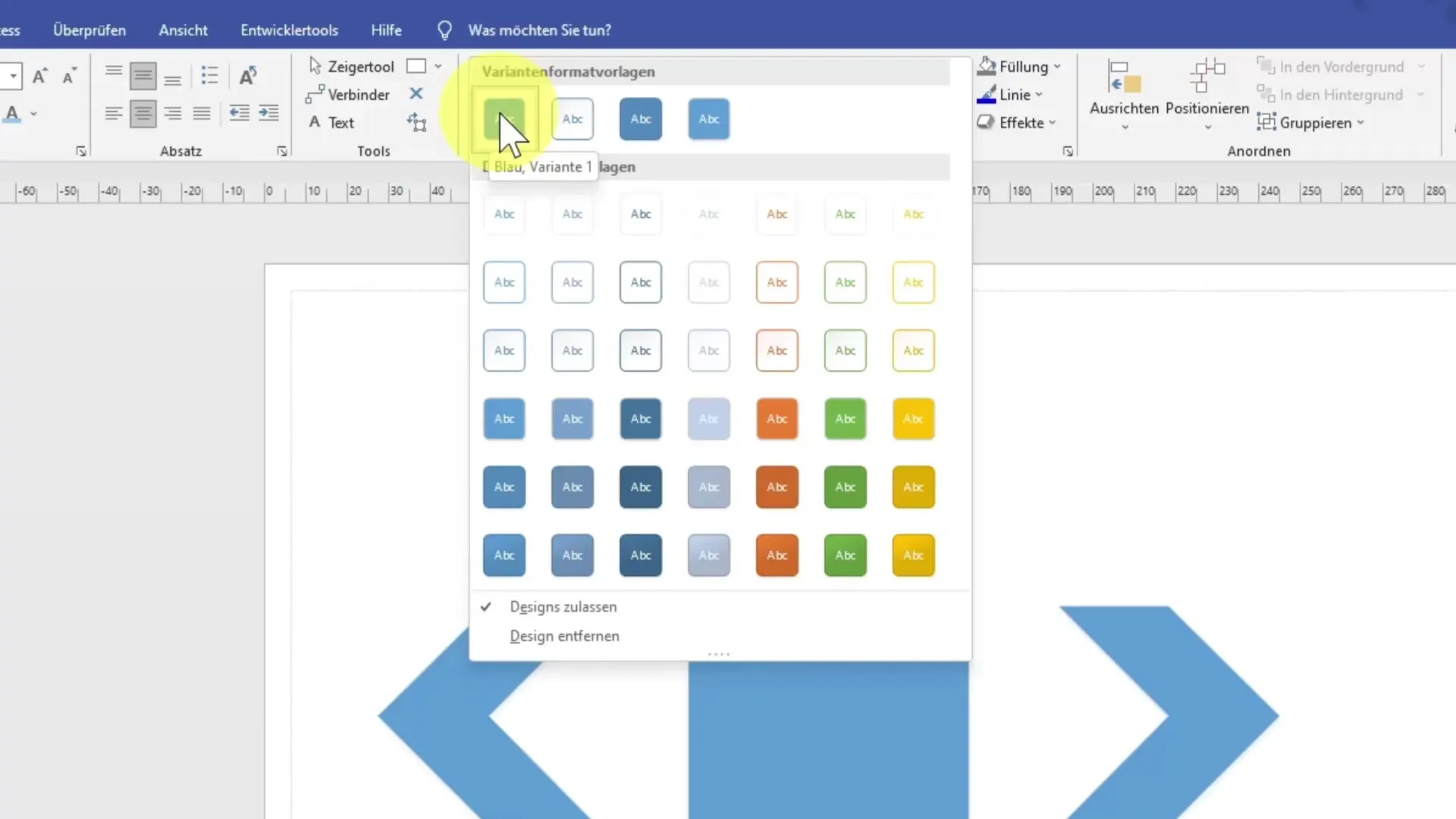Apply the white outlined variant style

[573, 119]
